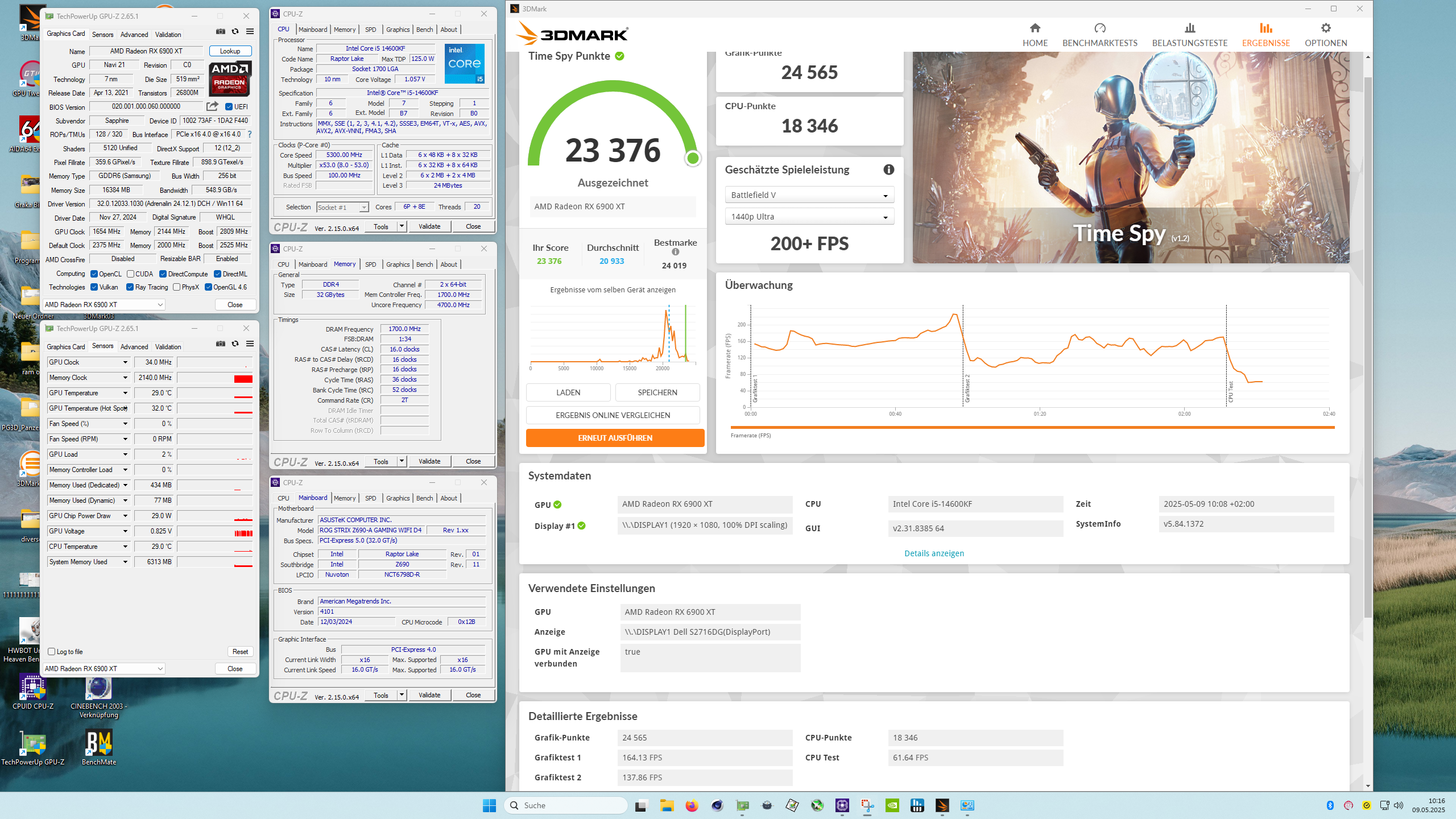Viewport: 1456px width, 819px height.
Task: Open TechPowerUp GPU-Z desktop shortcut
Action: coord(33,748)
